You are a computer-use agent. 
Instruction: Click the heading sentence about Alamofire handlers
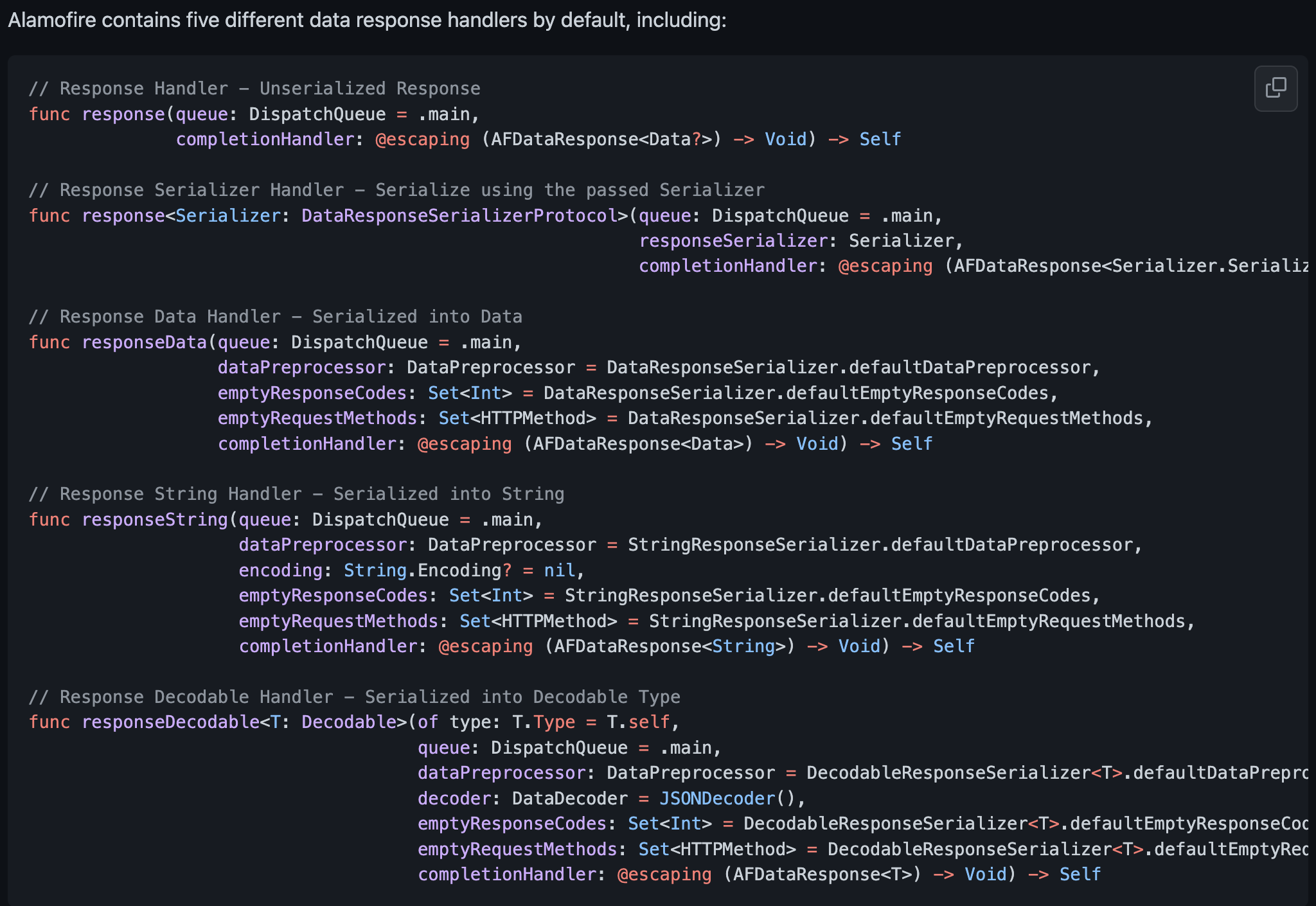[367, 21]
